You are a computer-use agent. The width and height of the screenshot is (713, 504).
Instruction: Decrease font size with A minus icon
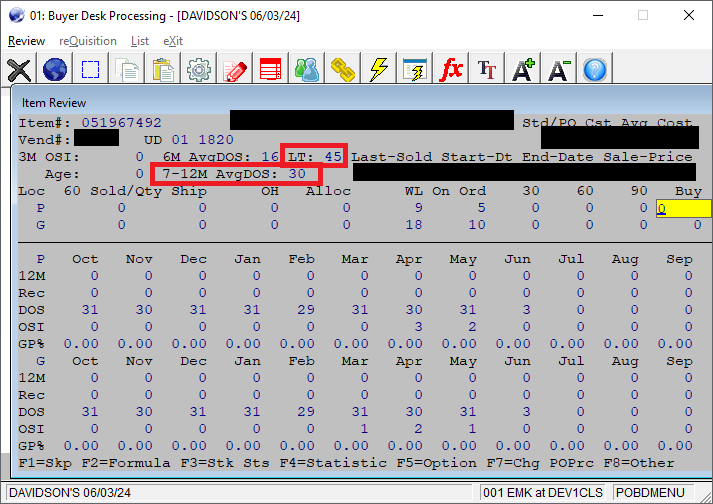tap(559, 69)
